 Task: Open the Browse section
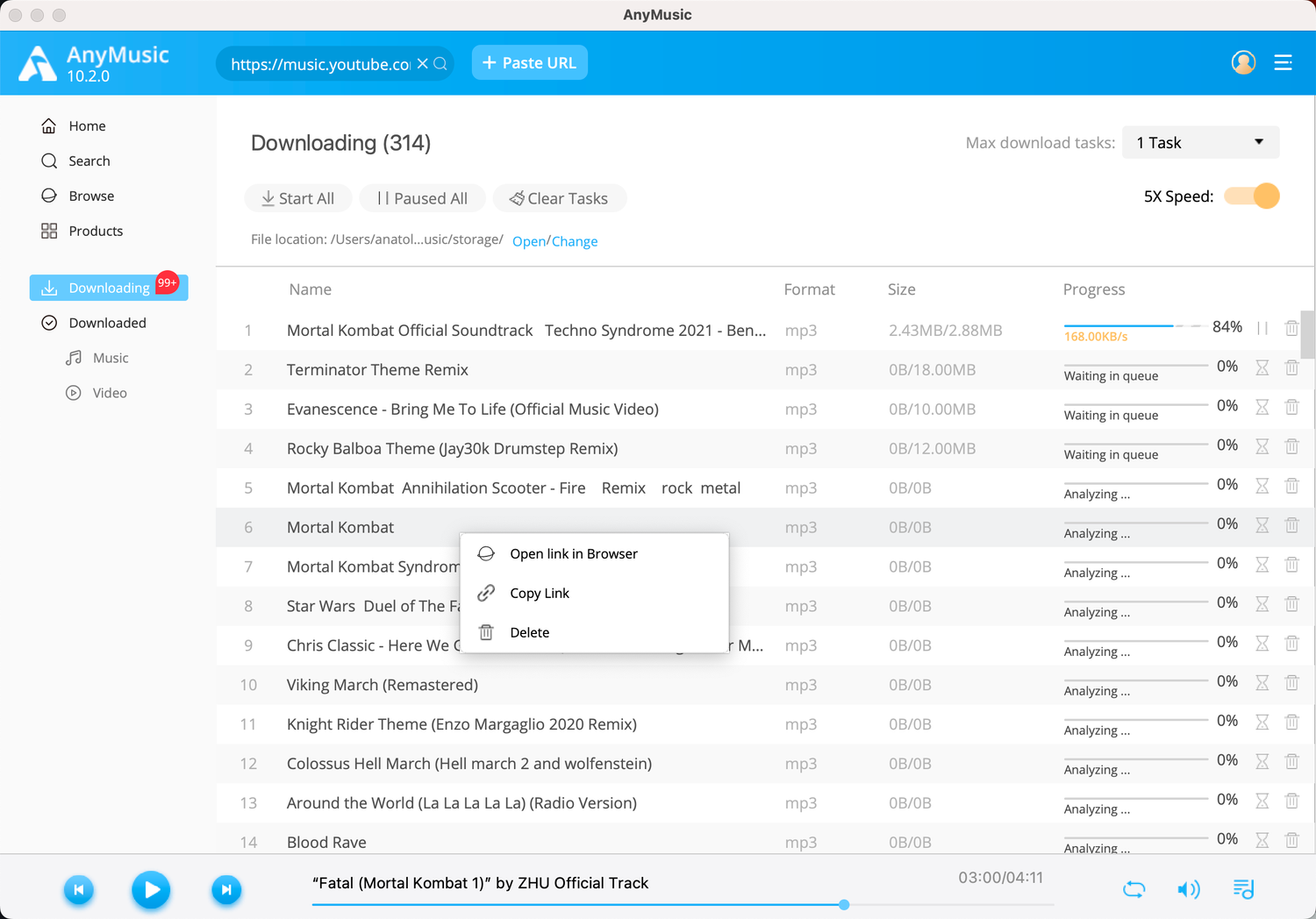coord(77,196)
